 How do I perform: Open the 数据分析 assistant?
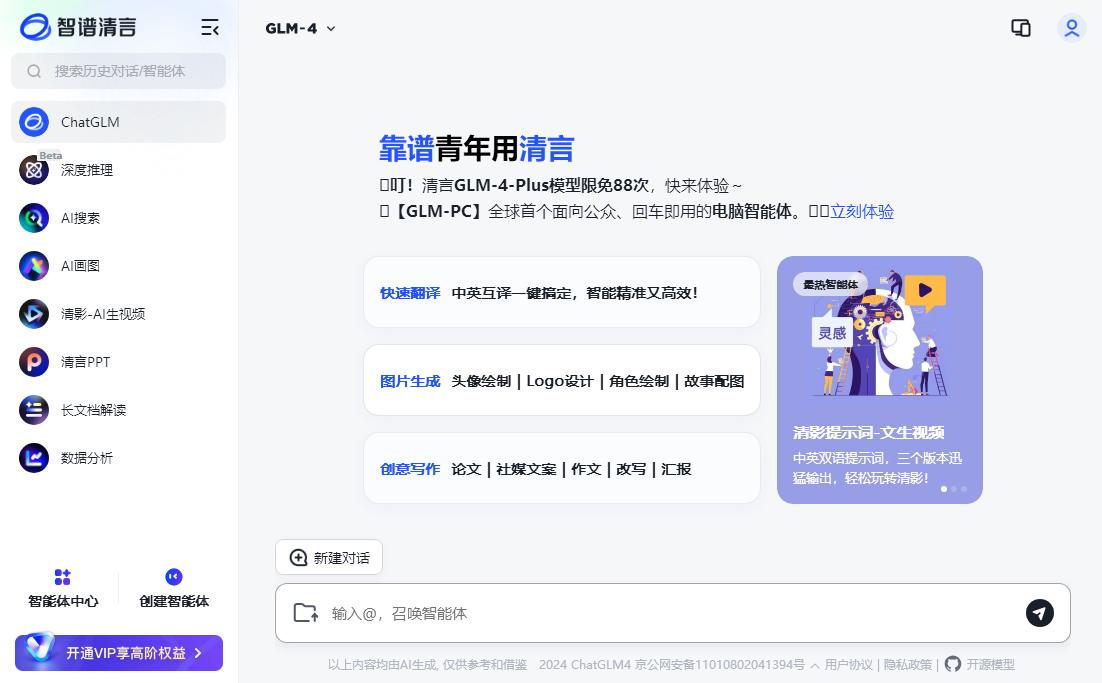tap(87, 458)
